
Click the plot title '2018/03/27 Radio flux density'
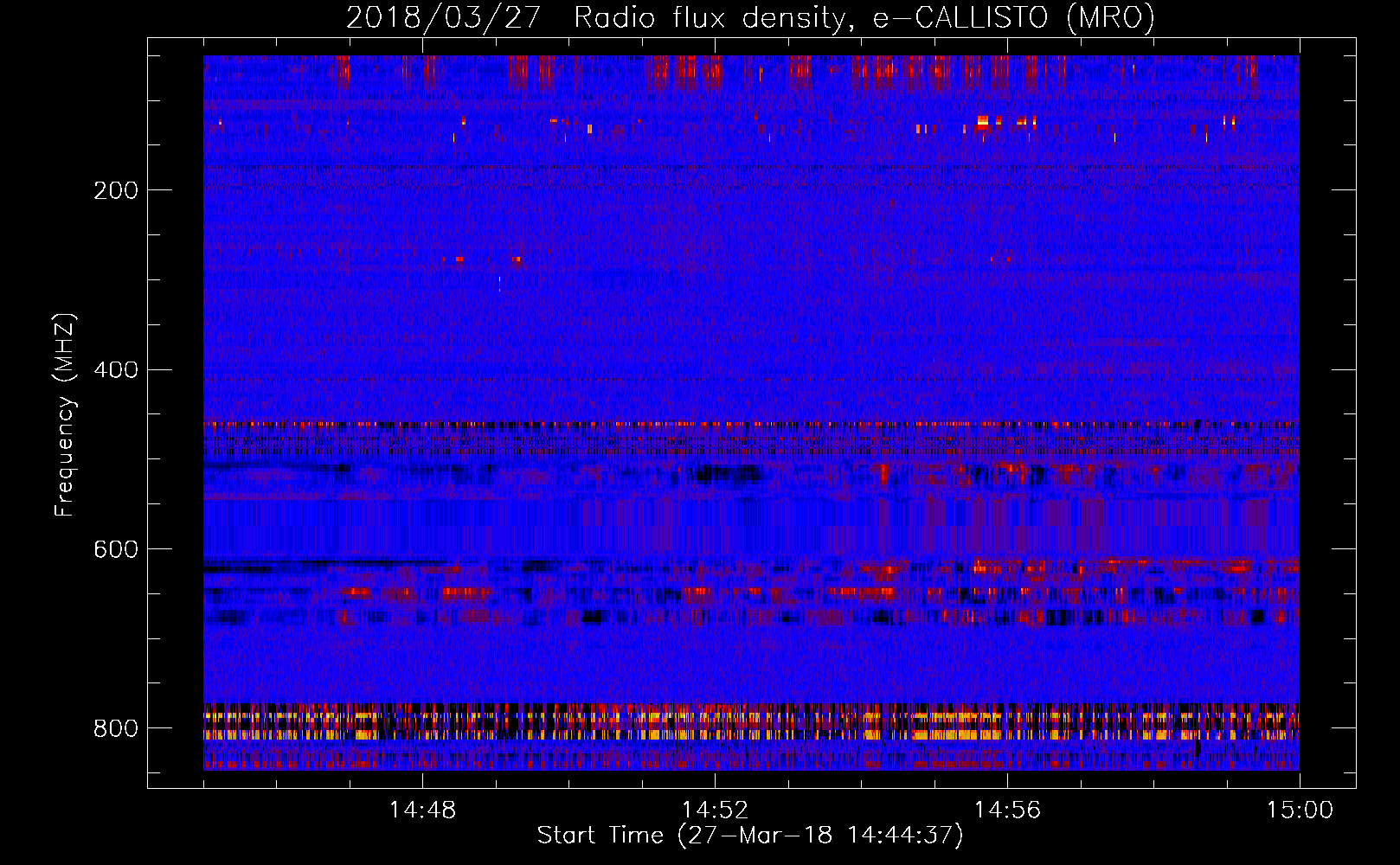coord(750,17)
